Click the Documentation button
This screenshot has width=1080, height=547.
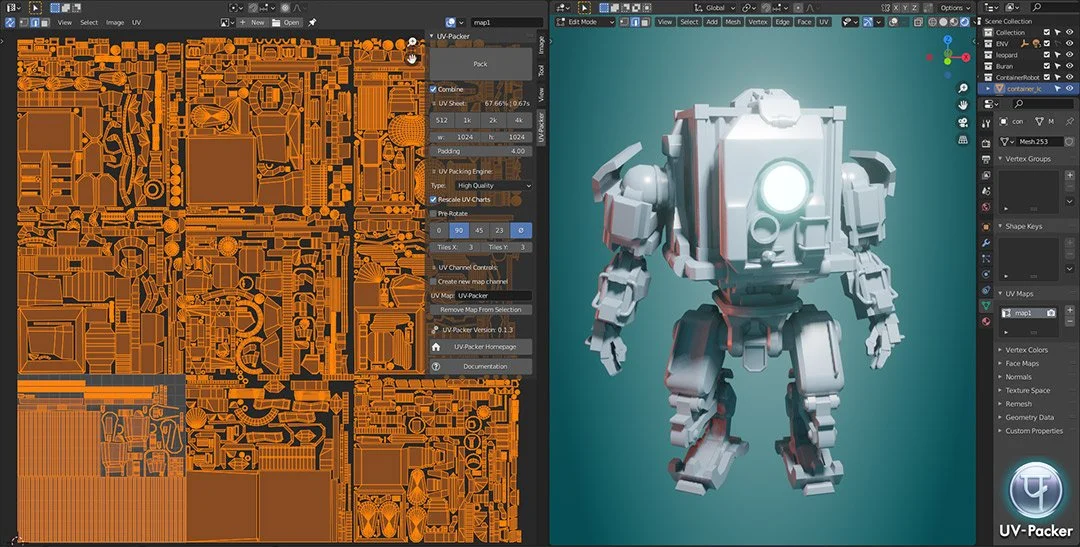(x=485, y=366)
